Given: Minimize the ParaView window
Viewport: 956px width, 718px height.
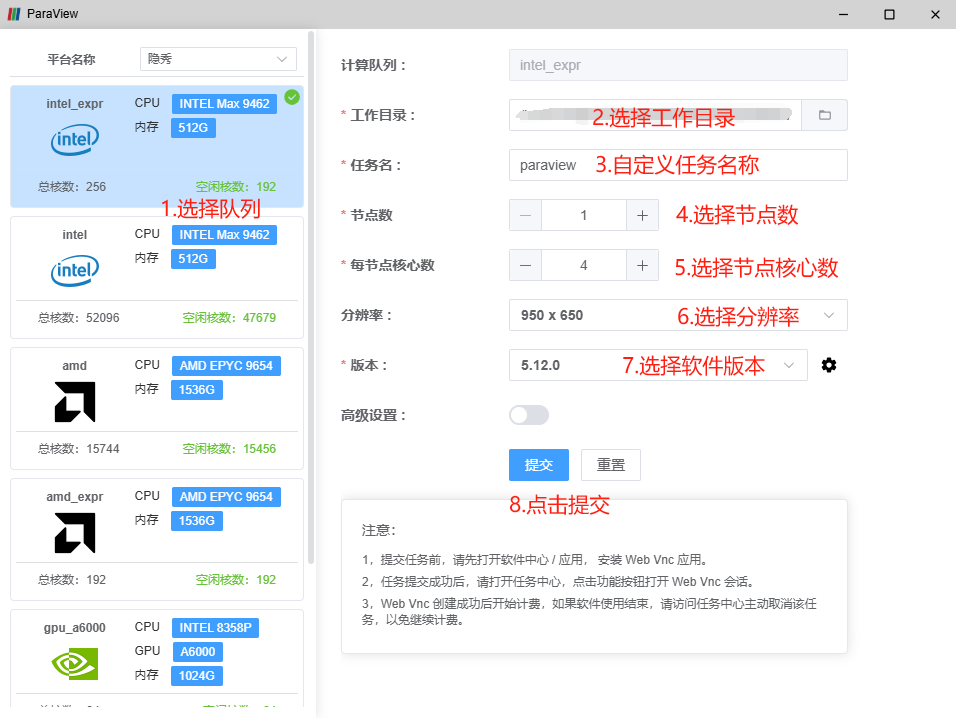Looking at the screenshot, I should pos(843,14).
